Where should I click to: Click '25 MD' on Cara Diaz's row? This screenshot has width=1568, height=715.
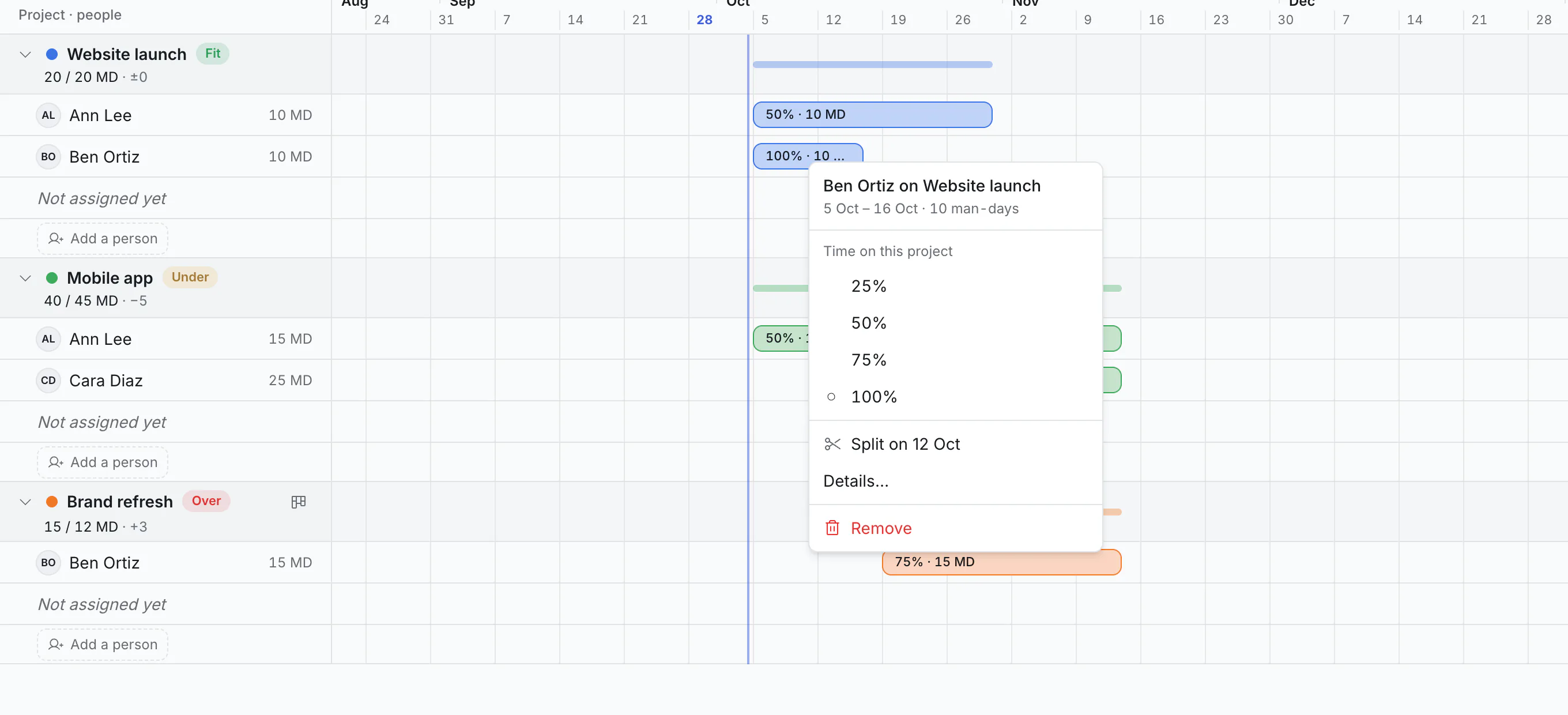pyautogui.click(x=291, y=380)
